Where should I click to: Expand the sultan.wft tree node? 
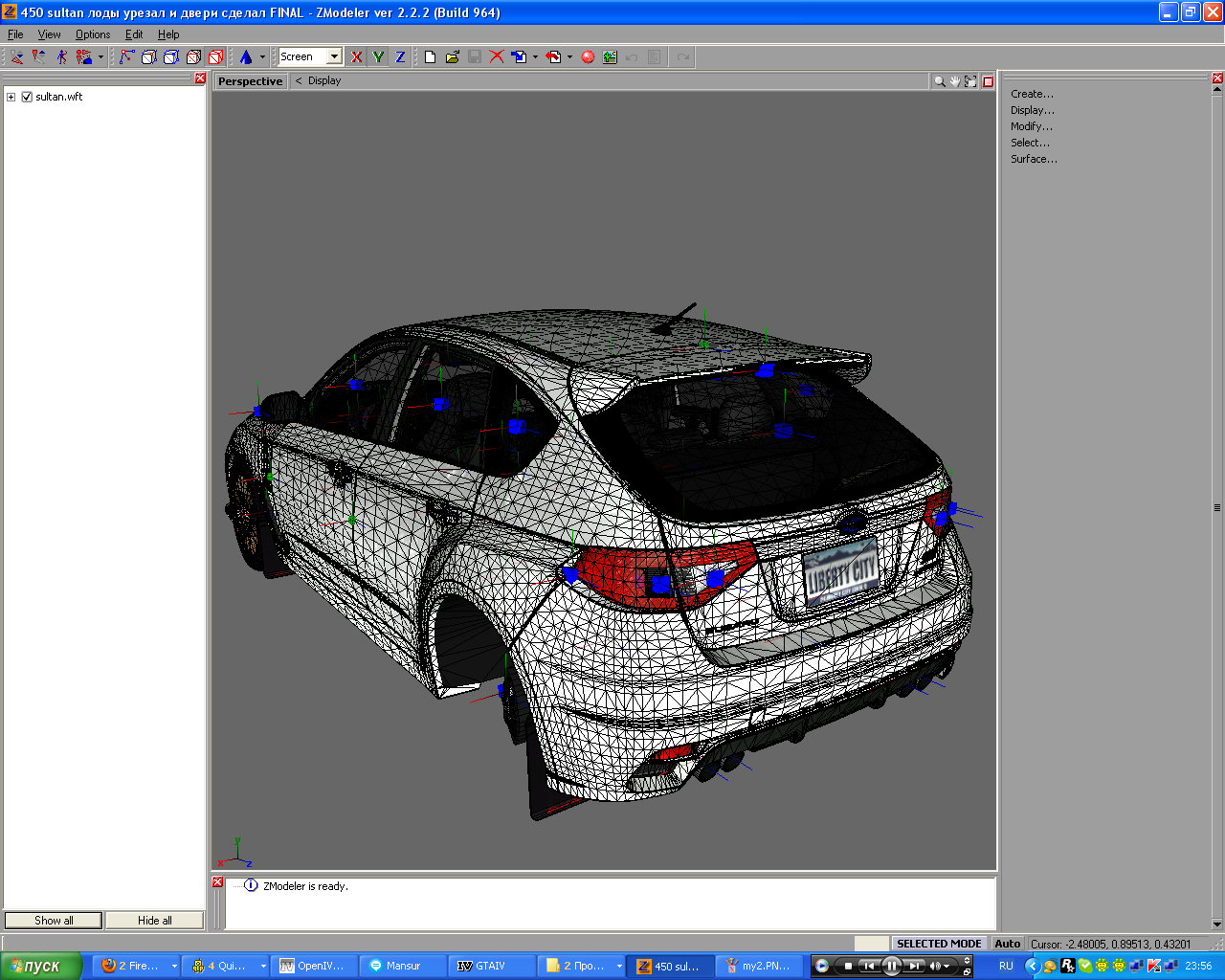11,97
